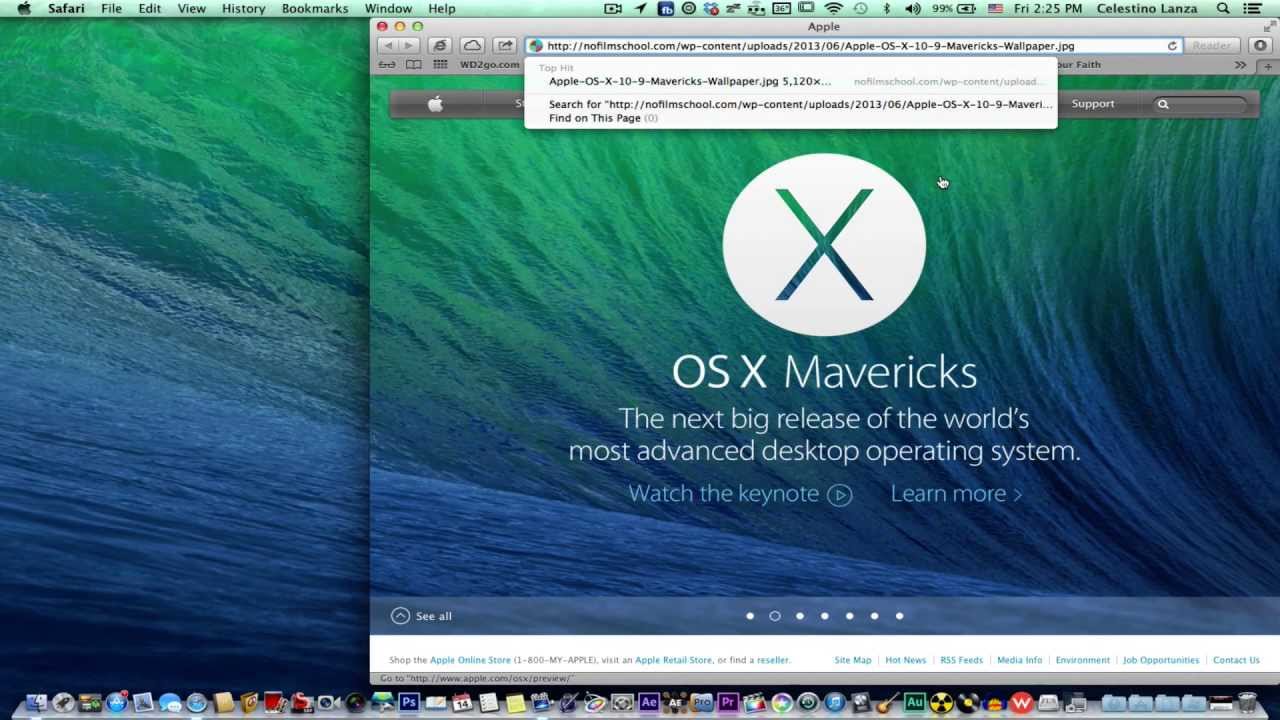
Task: Show more bookmarks with the double chevron
Action: point(1240,65)
